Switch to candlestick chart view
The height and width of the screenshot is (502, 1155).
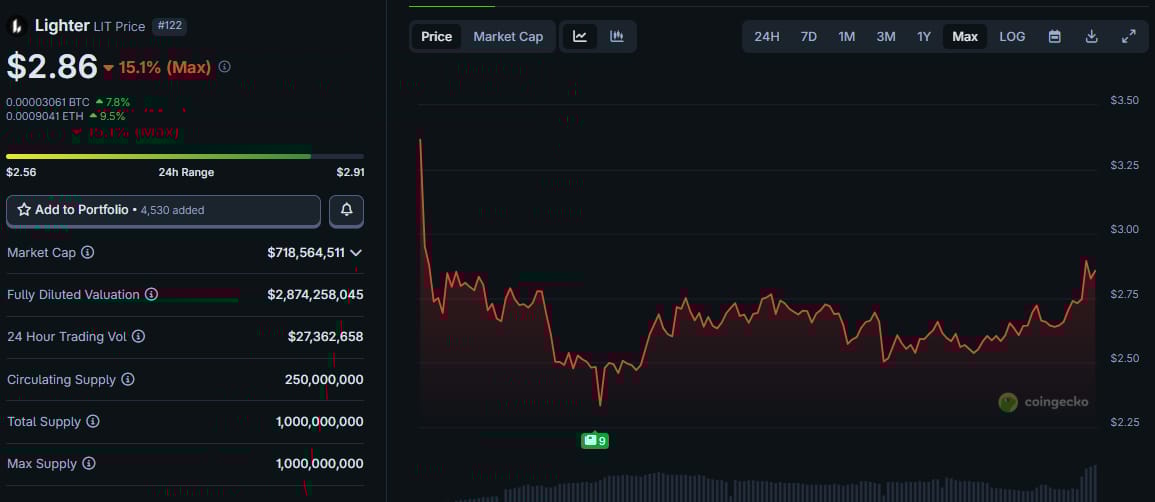[x=617, y=36]
